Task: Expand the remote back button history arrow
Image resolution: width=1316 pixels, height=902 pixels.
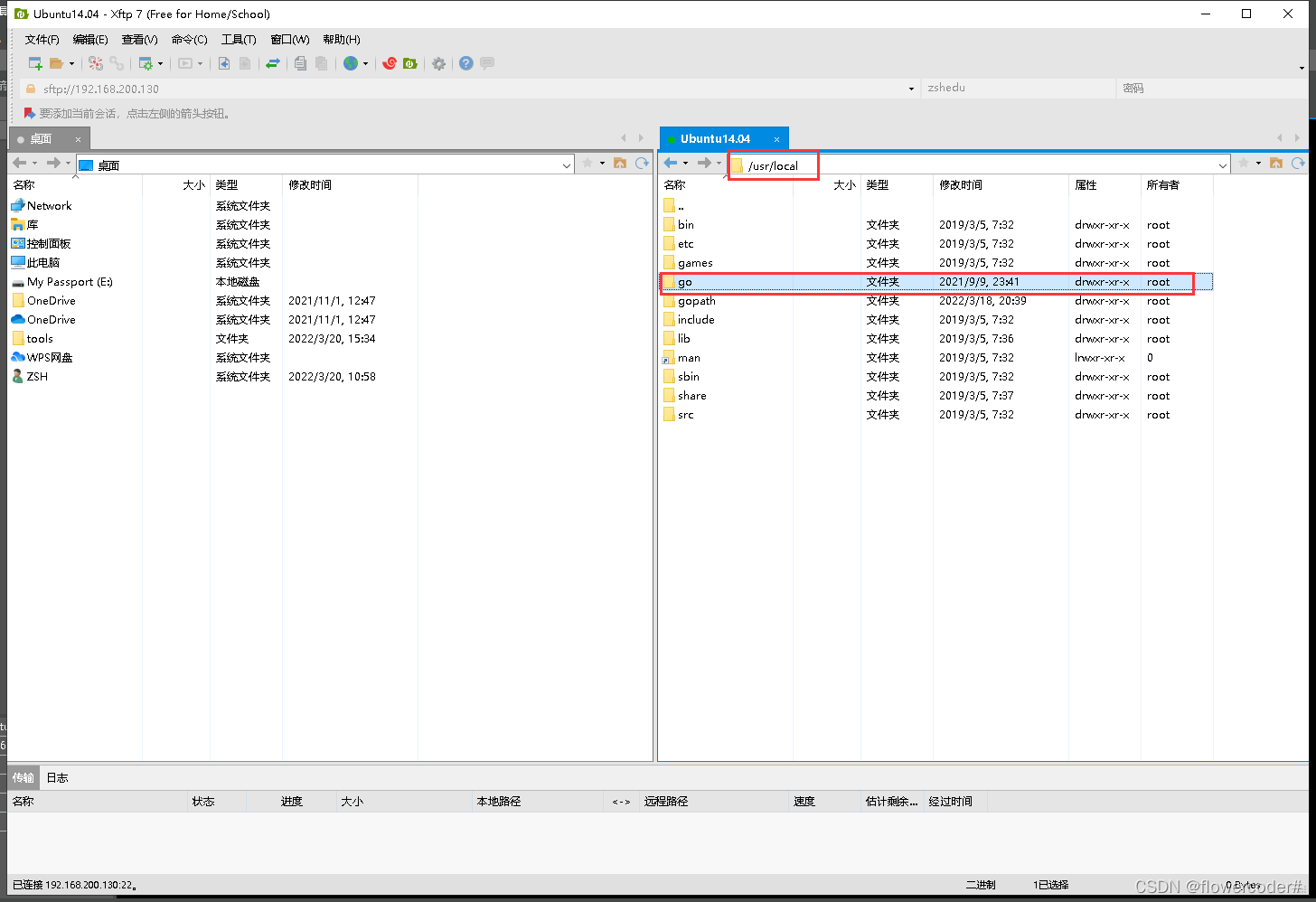Action: click(685, 164)
